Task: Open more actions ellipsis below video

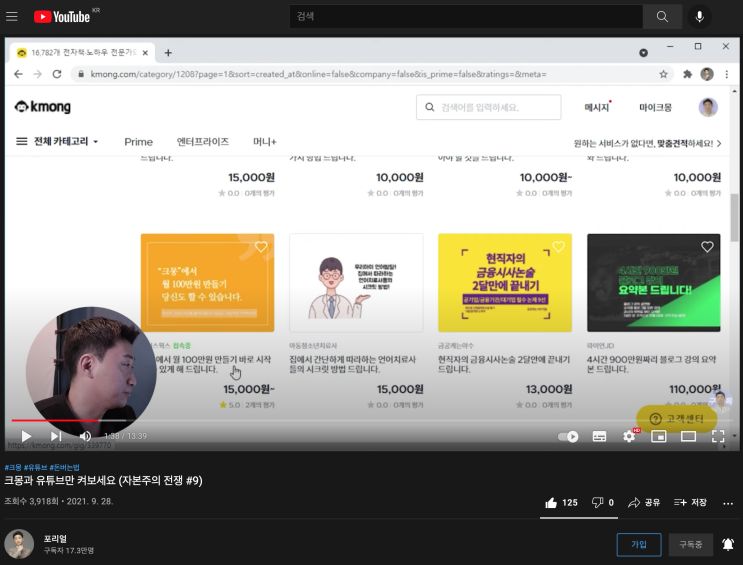Action: click(728, 503)
